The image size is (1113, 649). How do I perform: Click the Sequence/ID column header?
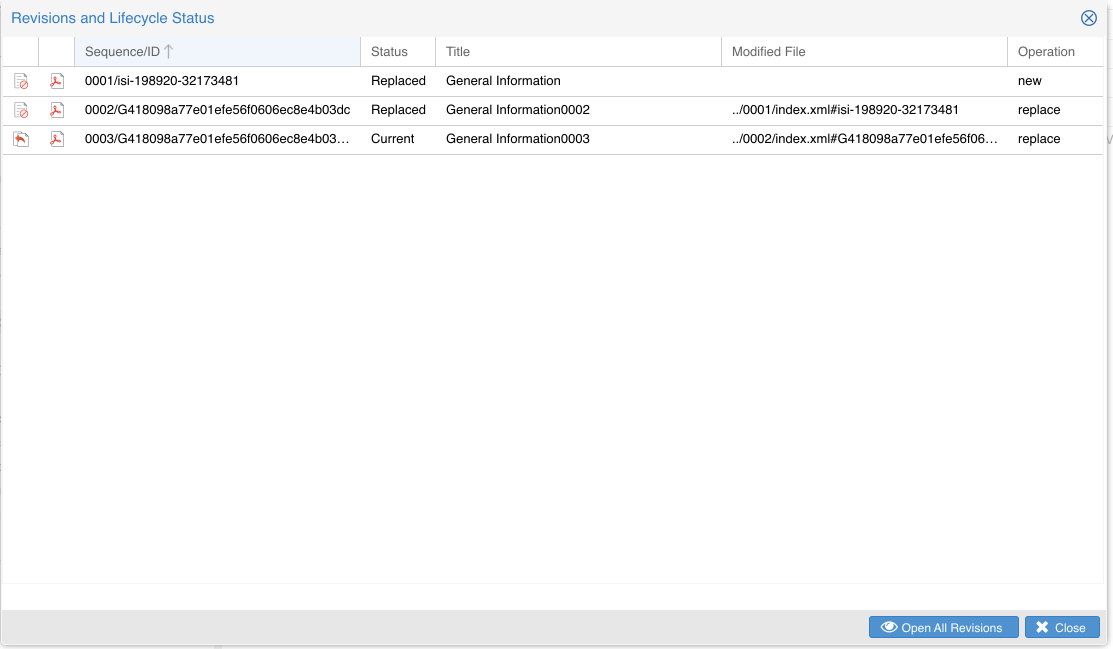[x=122, y=52]
